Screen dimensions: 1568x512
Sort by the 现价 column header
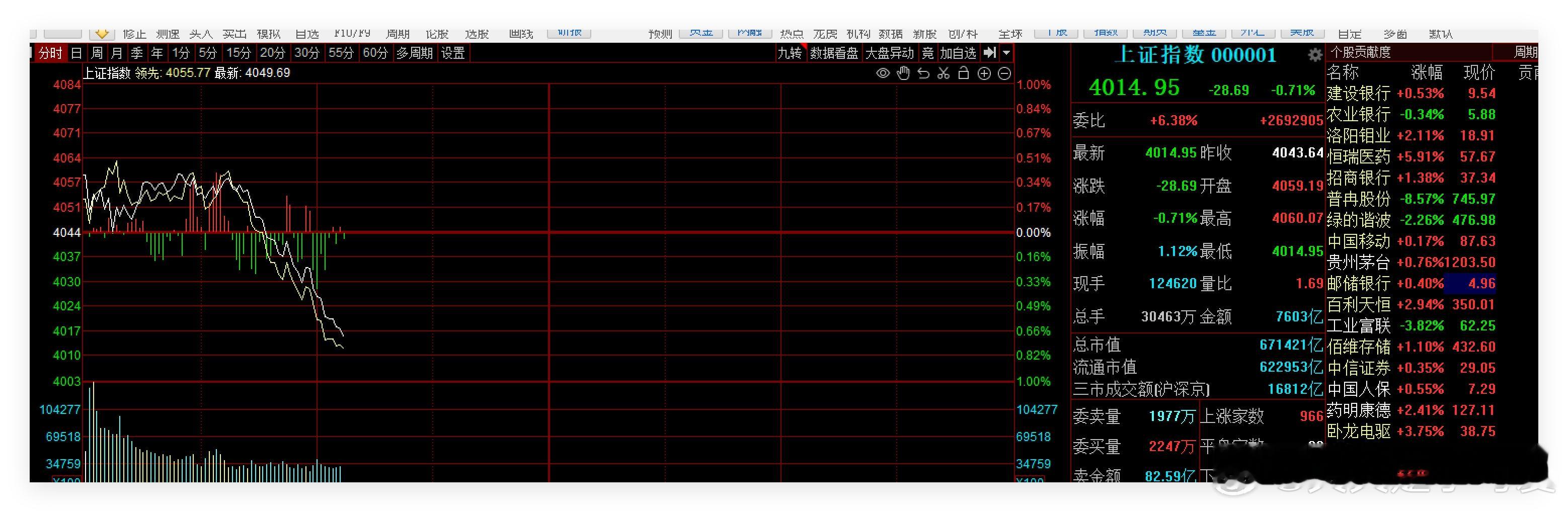tap(1479, 73)
